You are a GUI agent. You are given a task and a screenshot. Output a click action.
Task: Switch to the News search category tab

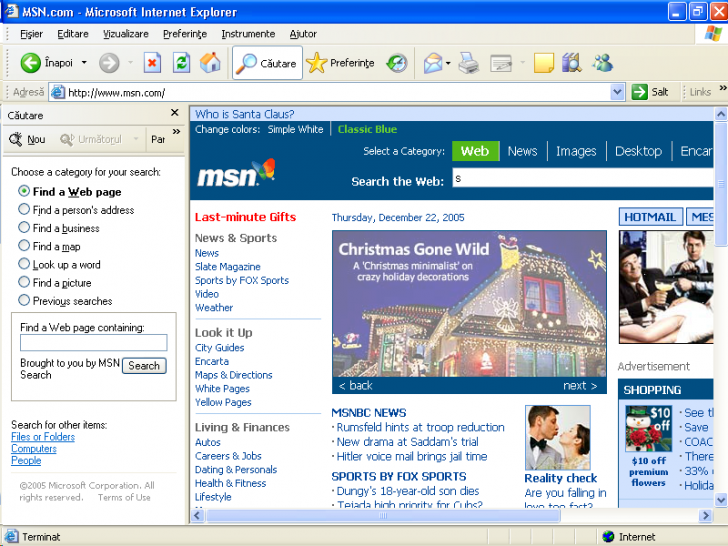pos(522,151)
